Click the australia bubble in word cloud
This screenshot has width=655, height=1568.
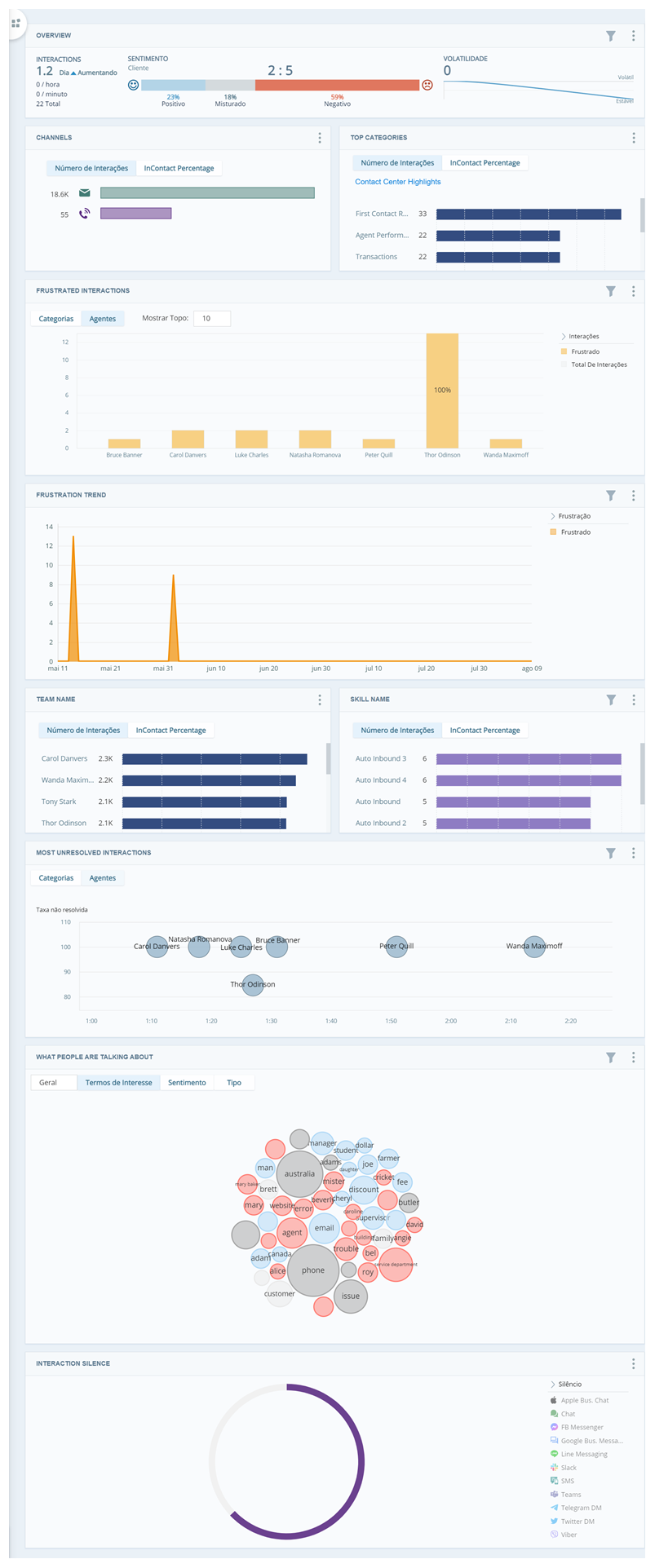pos(299,1174)
